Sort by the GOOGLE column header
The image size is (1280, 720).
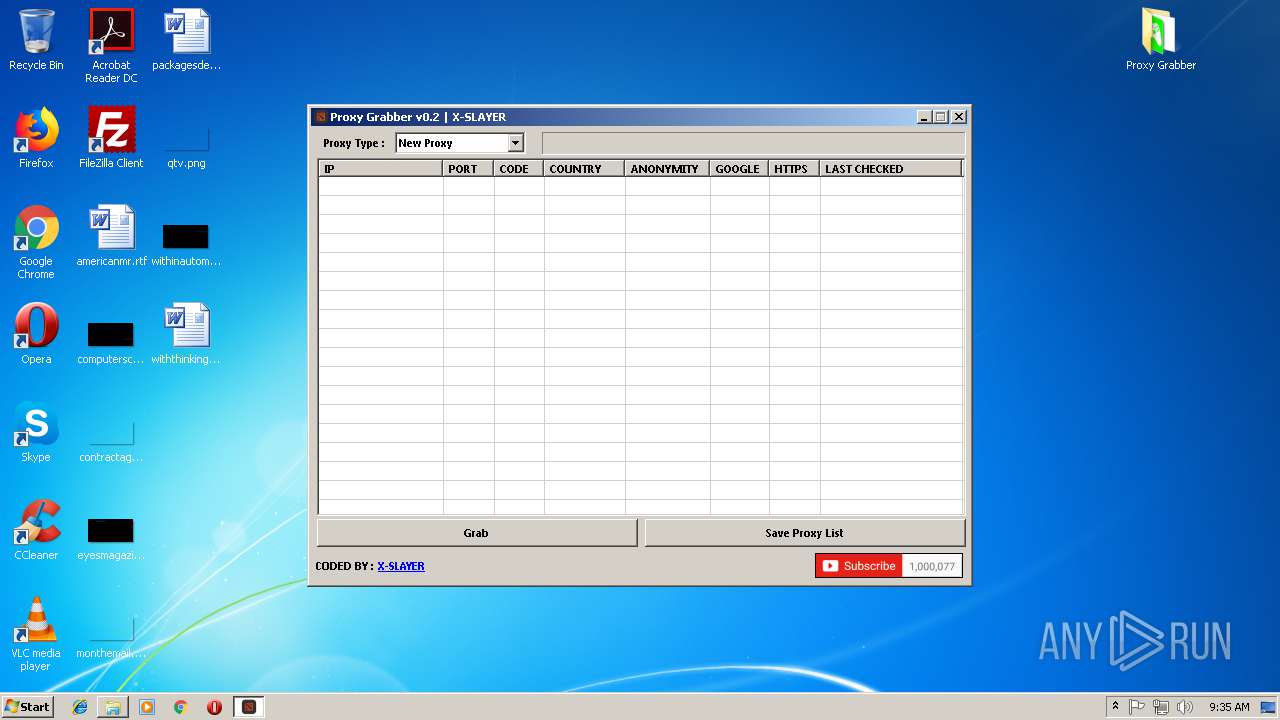pyautogui.click(x=739, y=169)
